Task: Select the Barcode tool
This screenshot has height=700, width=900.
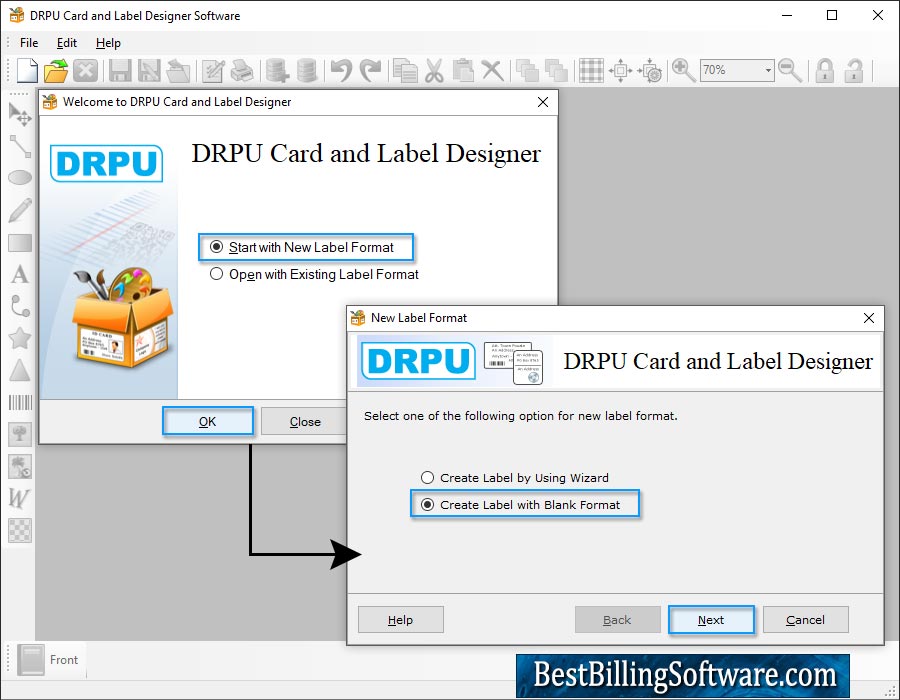Action: pyautogui.click(x=20, y=402)
